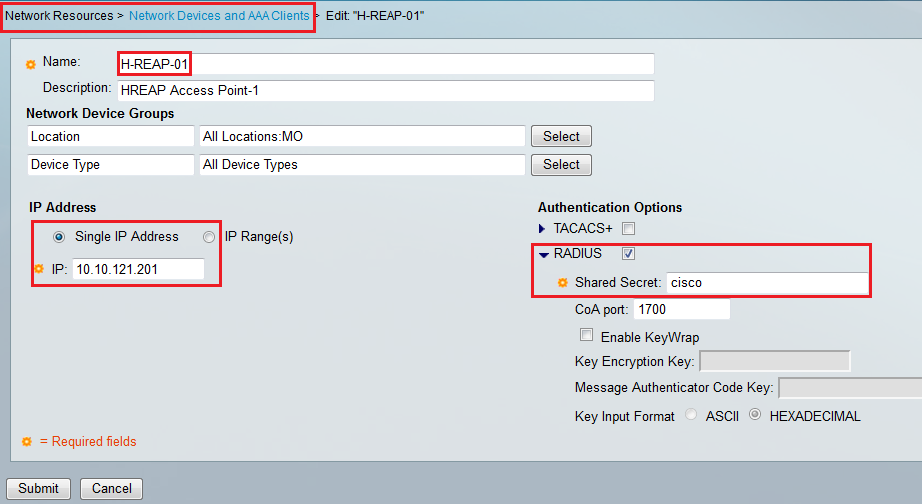Choose the IP Range(s) radio option
The image size is (922, 504).
point(209,237)
